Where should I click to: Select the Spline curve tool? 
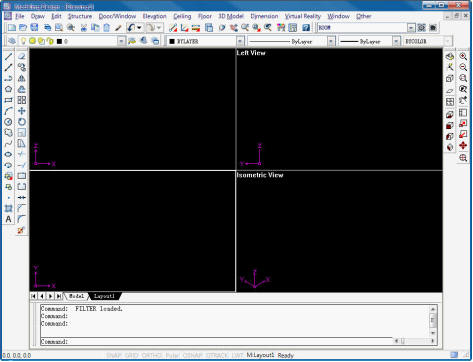click(x=8, y=143)
